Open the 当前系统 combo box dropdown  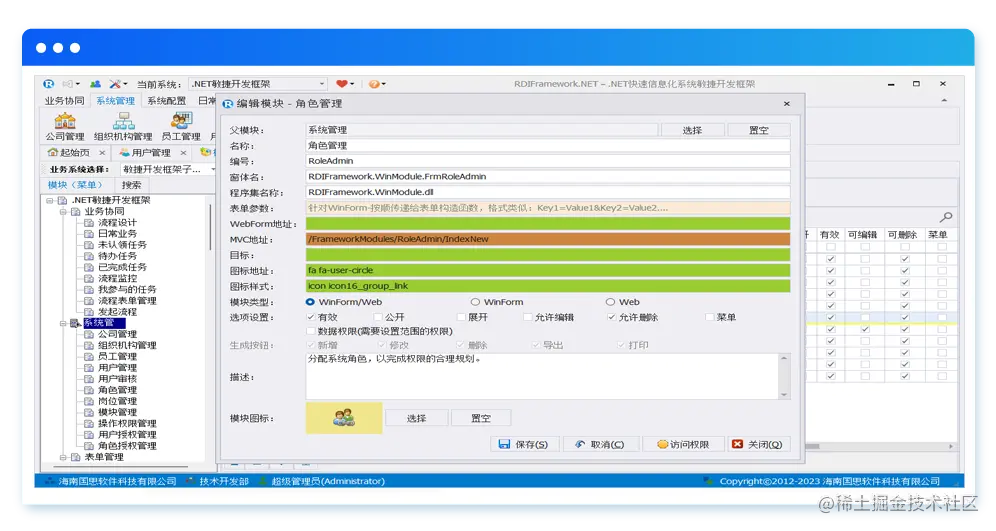[x=321, y=84]
